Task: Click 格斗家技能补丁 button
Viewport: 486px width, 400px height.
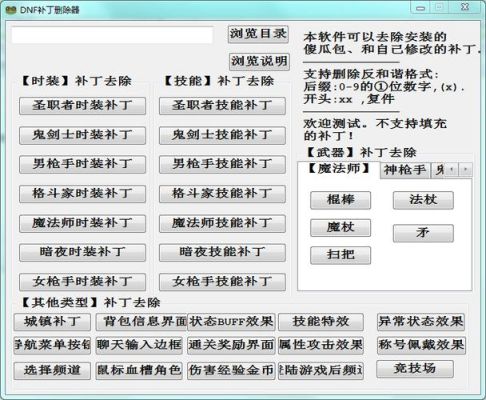Action: tap(222, 194)
